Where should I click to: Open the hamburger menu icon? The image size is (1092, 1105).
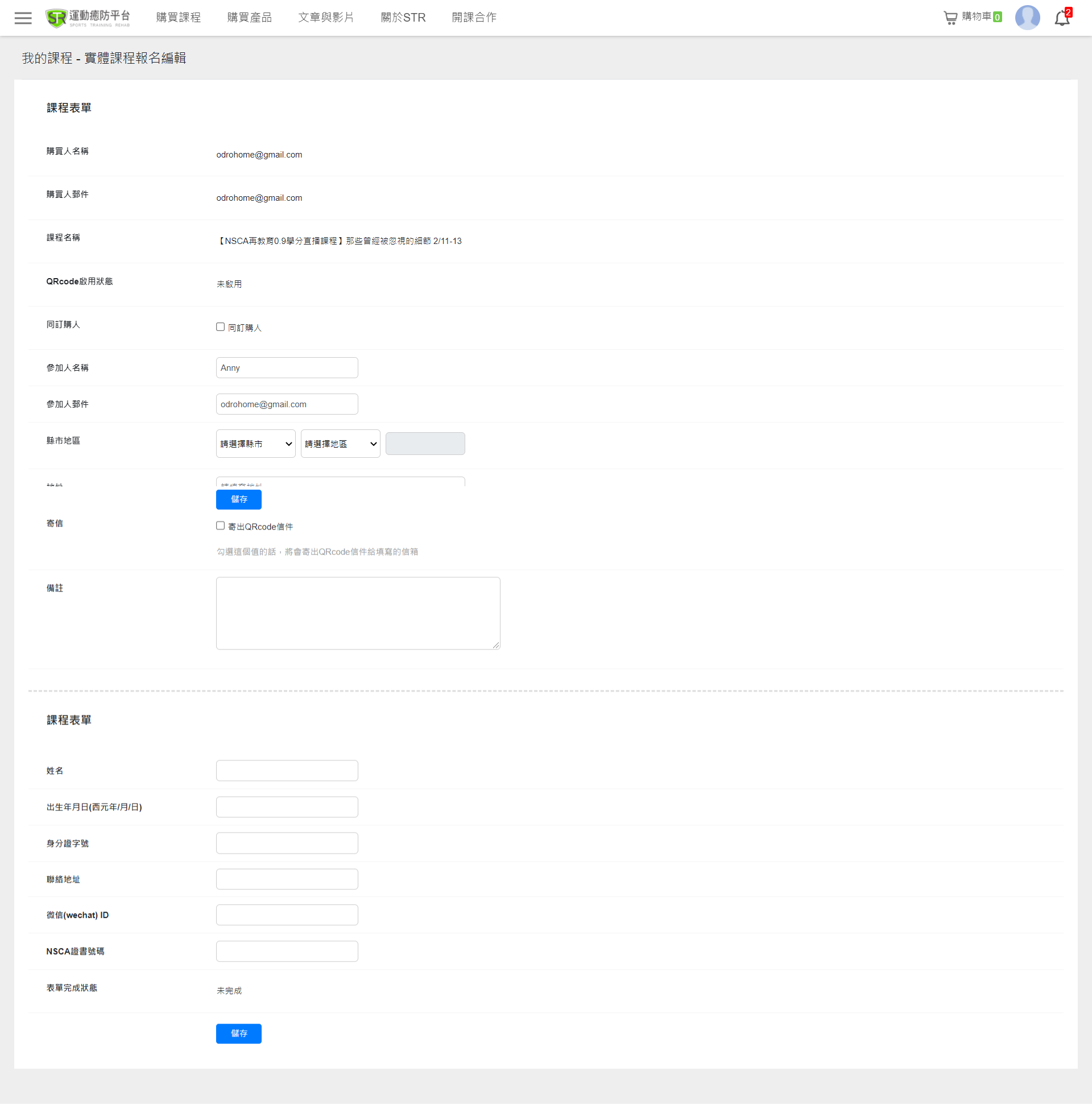[x=23, y=18]
